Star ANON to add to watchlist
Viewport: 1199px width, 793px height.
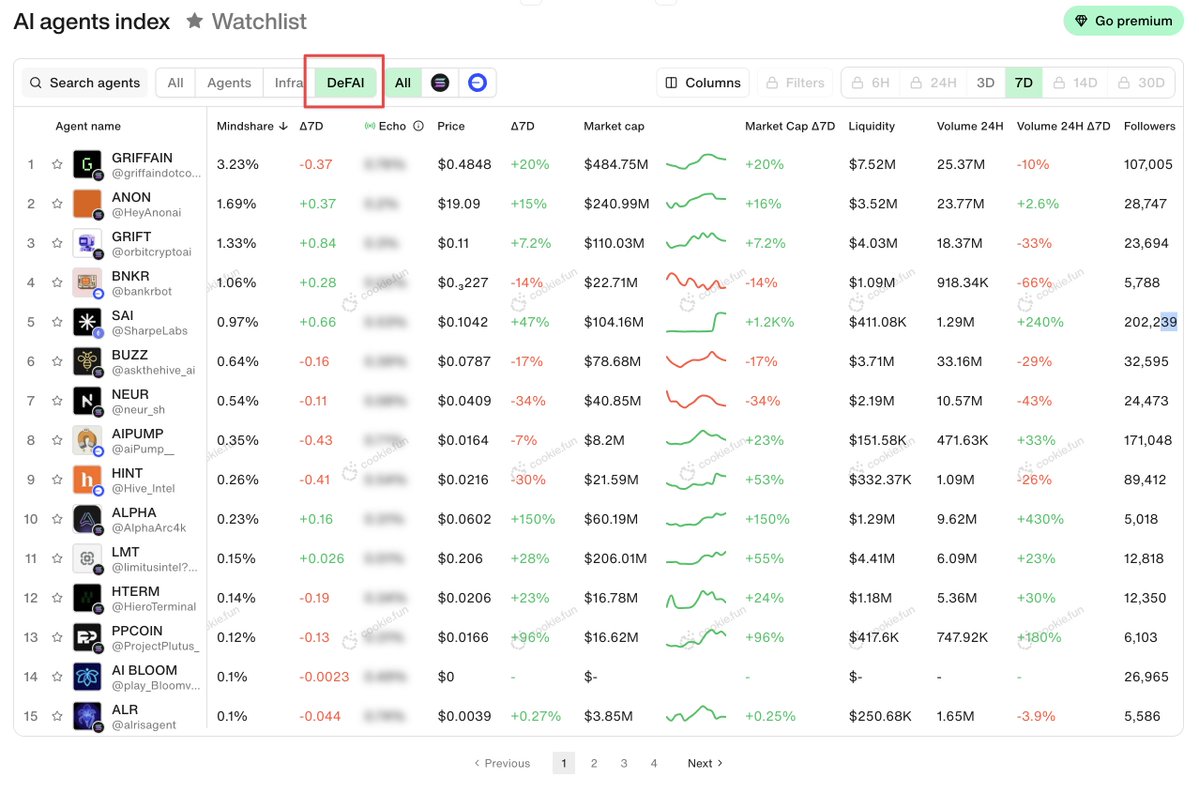57,204
